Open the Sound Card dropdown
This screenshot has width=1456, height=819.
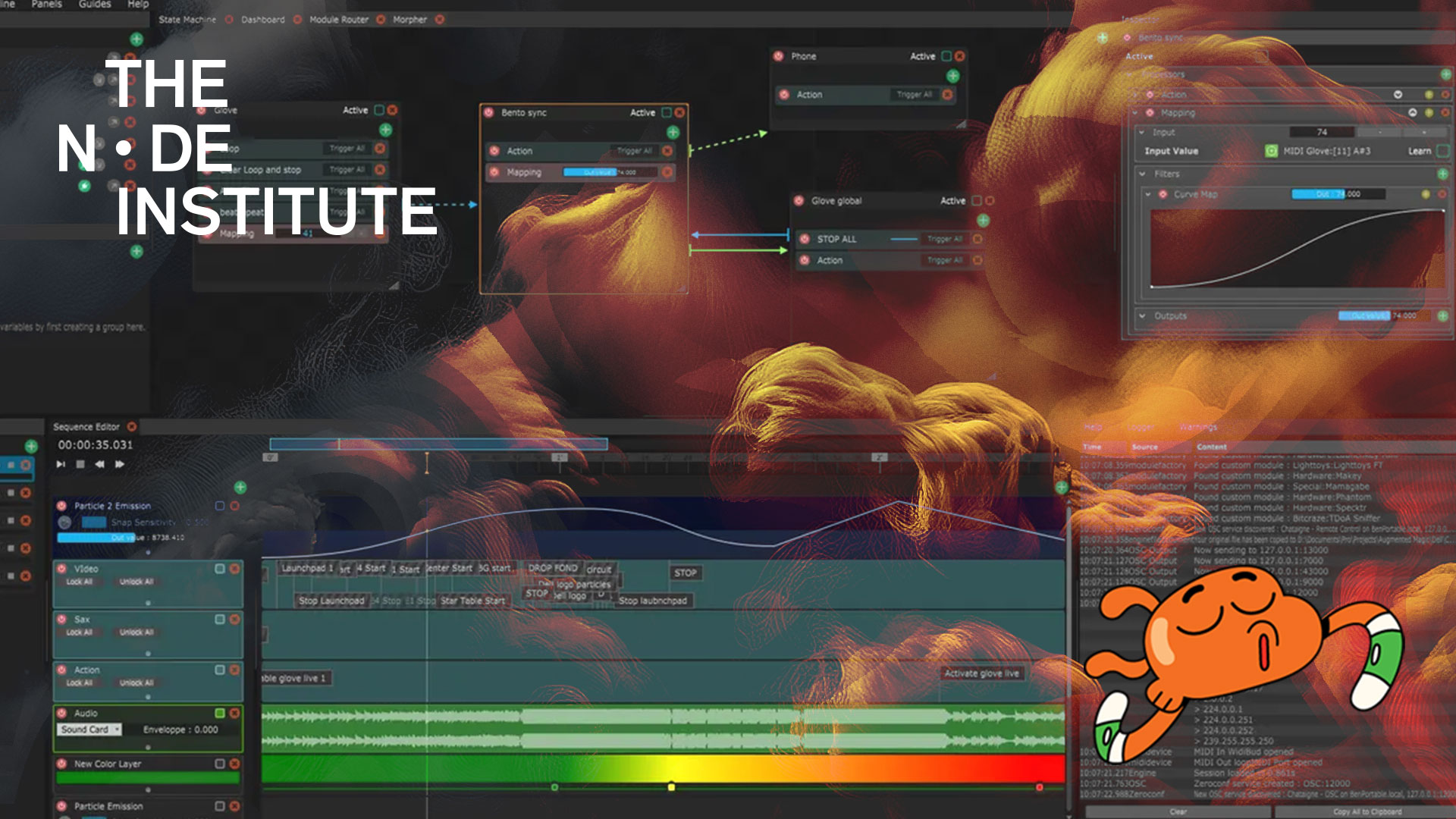pos(89,730)
